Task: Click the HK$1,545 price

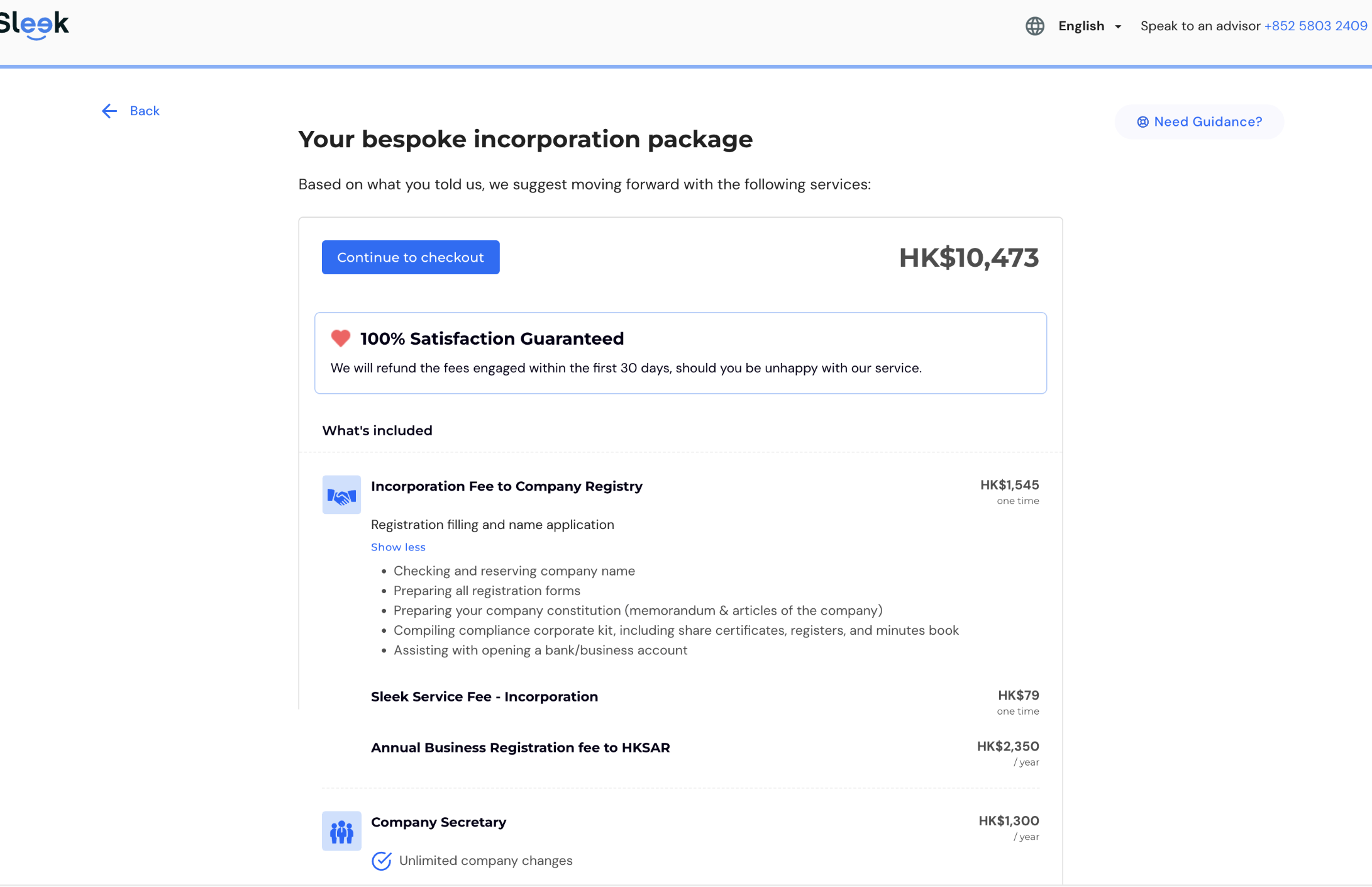Action: coord(1009,485)
